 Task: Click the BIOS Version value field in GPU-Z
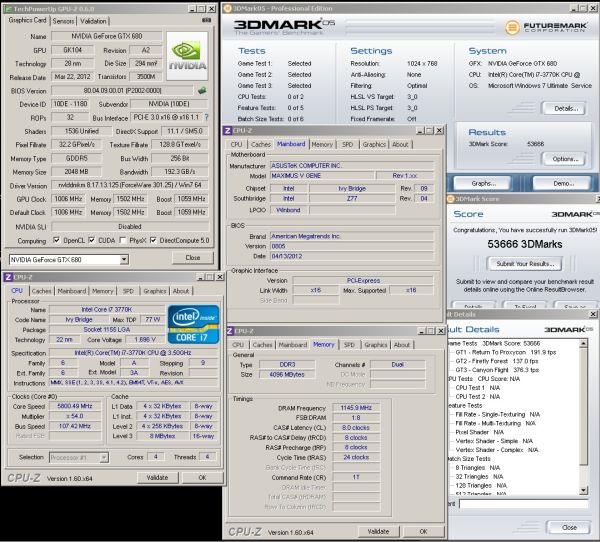(x=122, y=90)
